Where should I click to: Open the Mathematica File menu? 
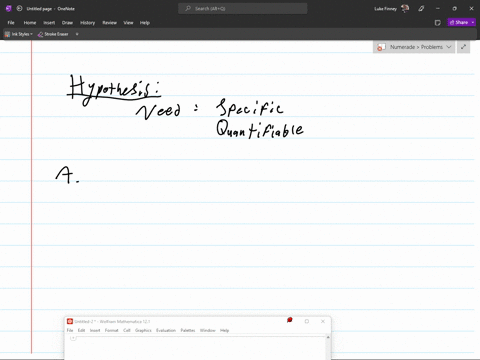coord(70,330)
